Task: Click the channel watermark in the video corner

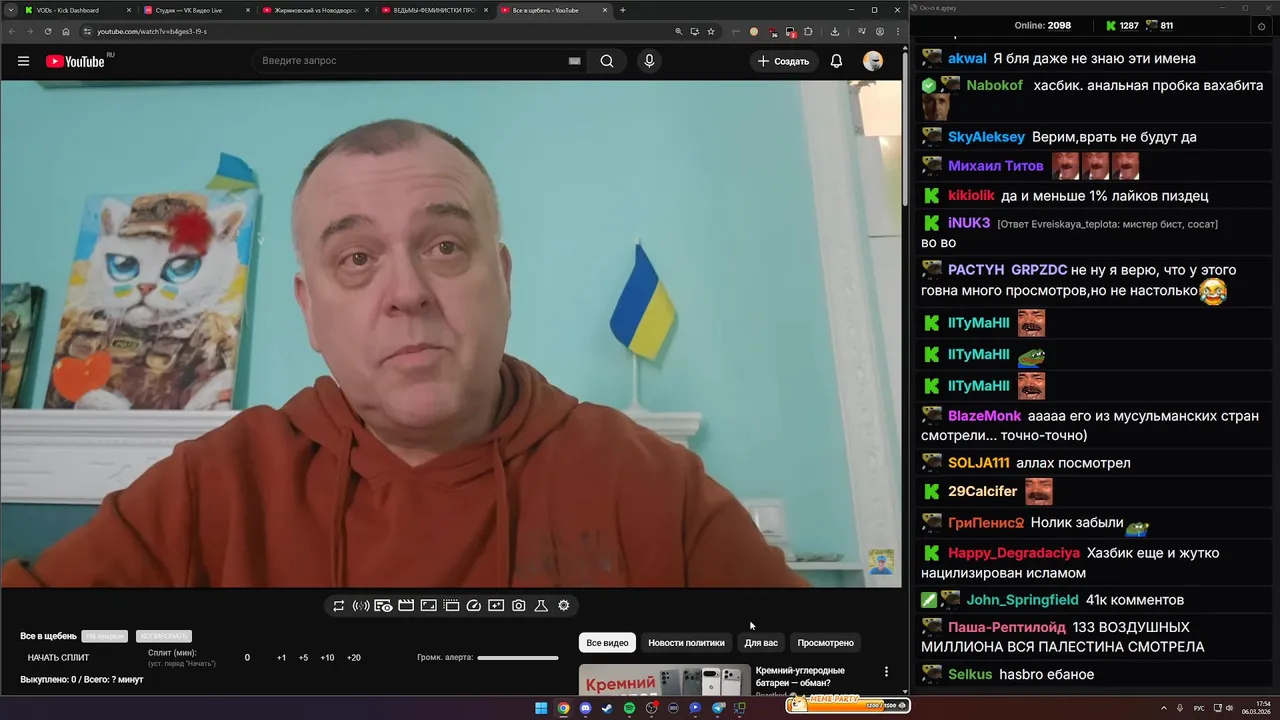Action: [881, 562]
